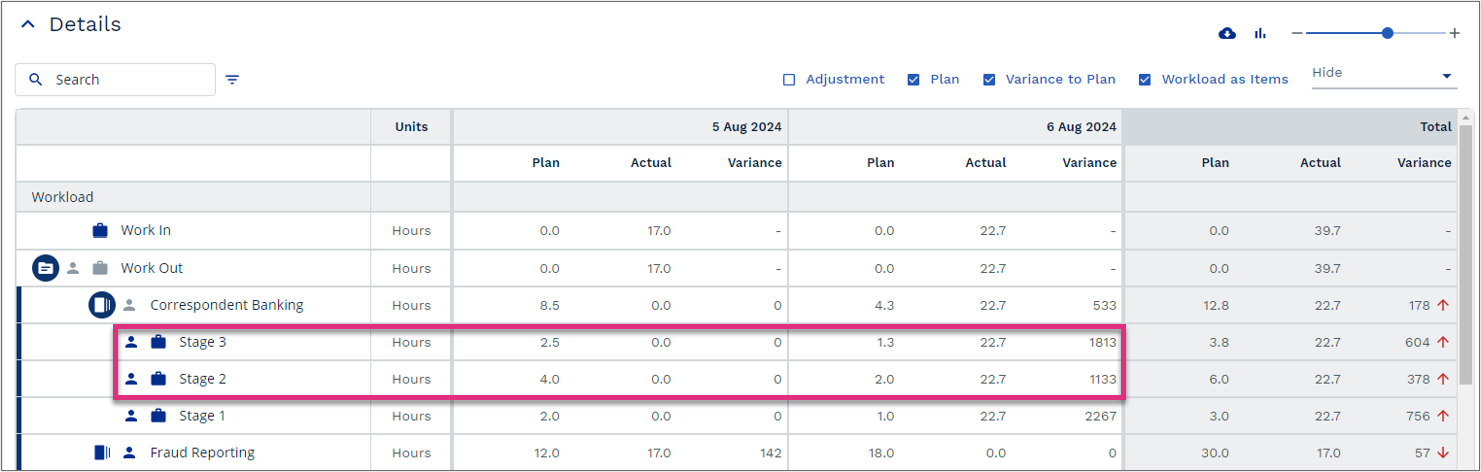Open the Hide dropdown menu
This screenshot has width=1481, height=472.
point(1382,75)
